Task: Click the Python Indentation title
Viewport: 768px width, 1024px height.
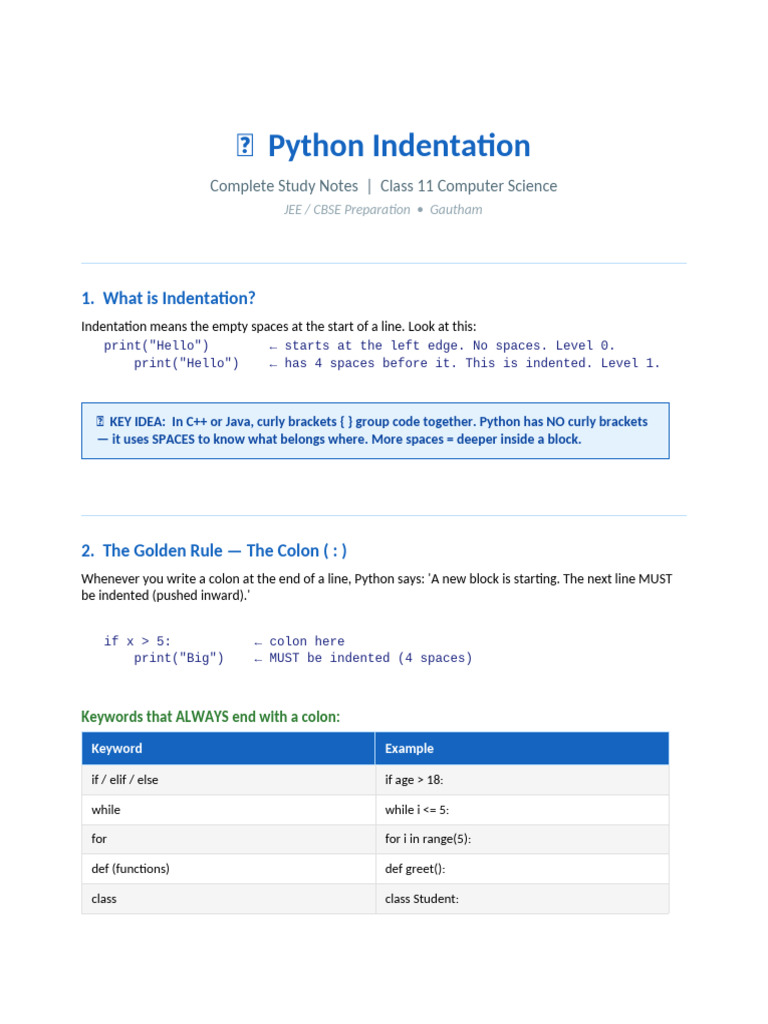Action: pos(399,146)
